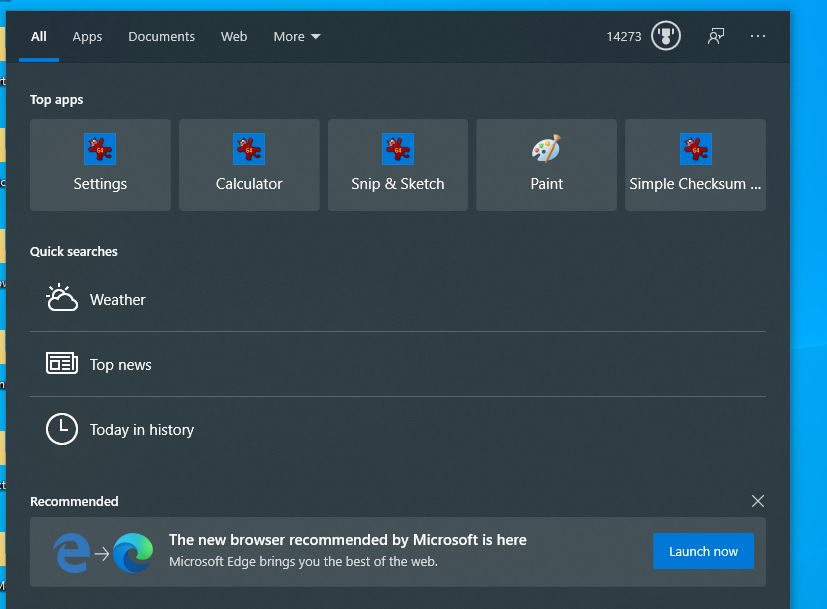Open Simple Checksum app tile
The height and width of the screenshot is (609, 827).
[x=695, y=165]
